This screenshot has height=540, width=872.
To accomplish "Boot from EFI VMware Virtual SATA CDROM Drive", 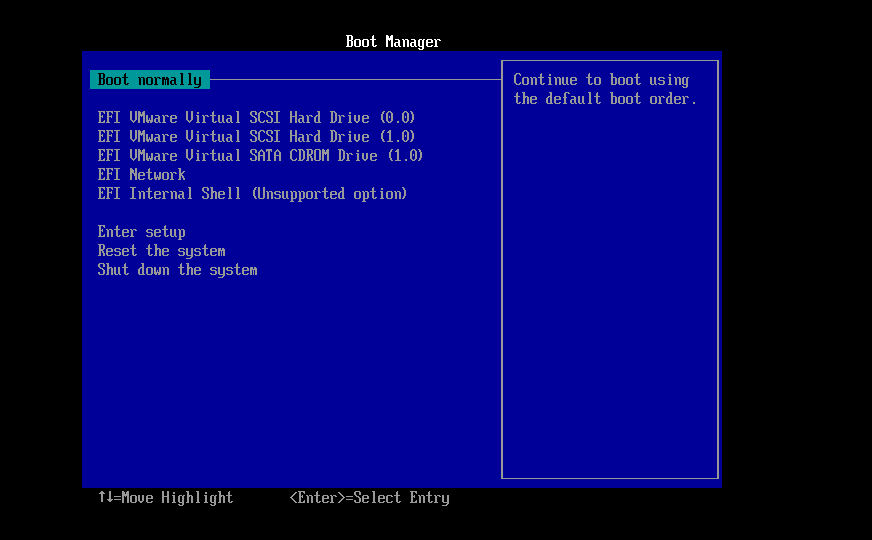I will tap(260, 156).
